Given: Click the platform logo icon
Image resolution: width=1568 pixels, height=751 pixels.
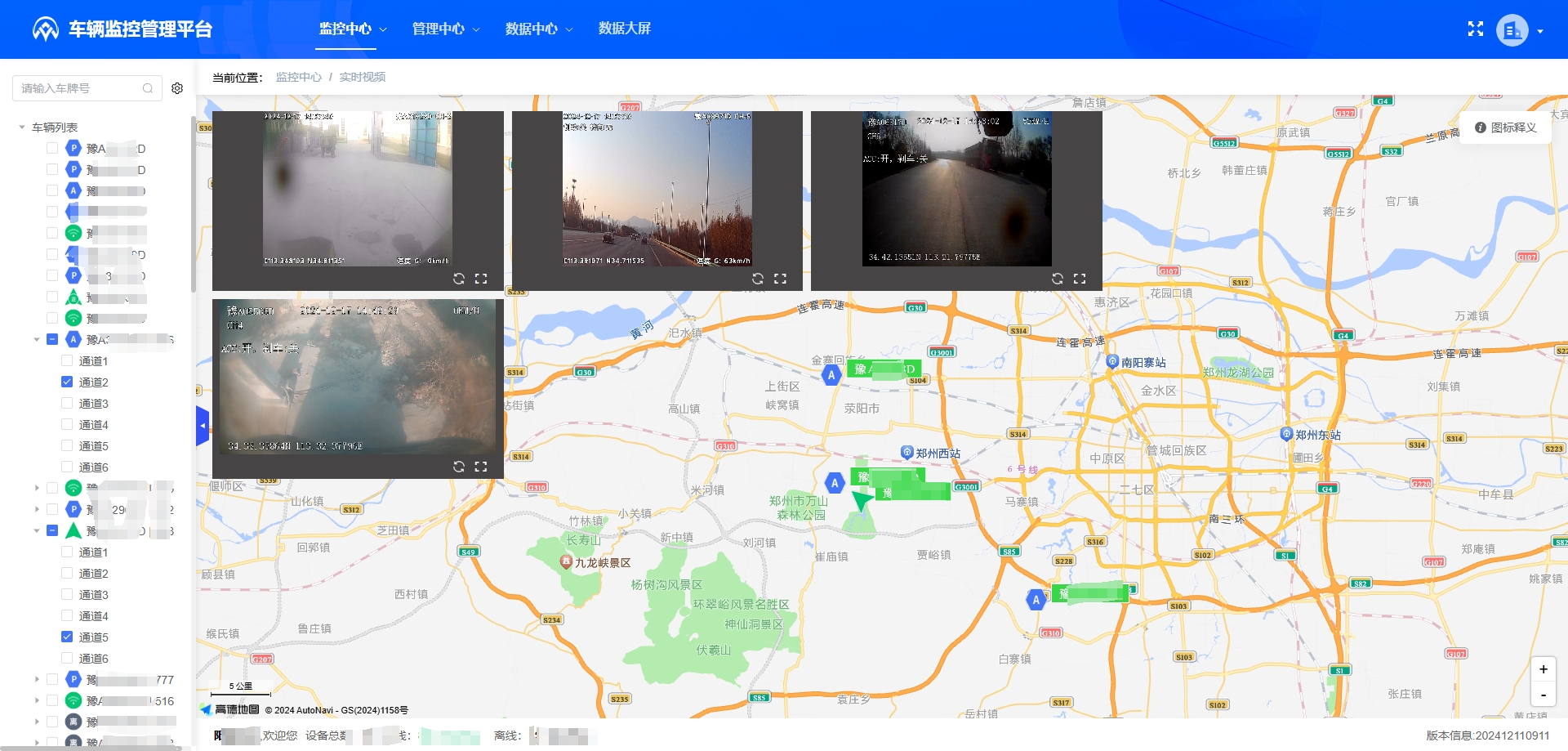Looking at the screenshot, I should [46, 29].
